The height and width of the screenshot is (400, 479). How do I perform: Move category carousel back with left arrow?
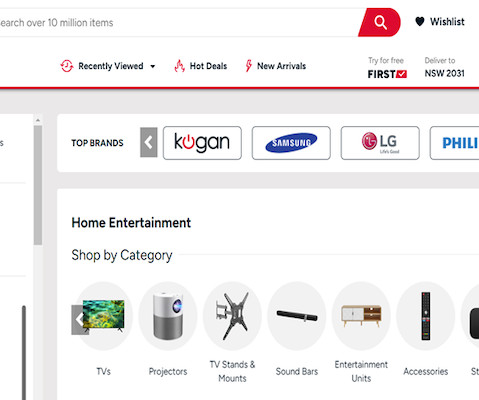[79, 320]
